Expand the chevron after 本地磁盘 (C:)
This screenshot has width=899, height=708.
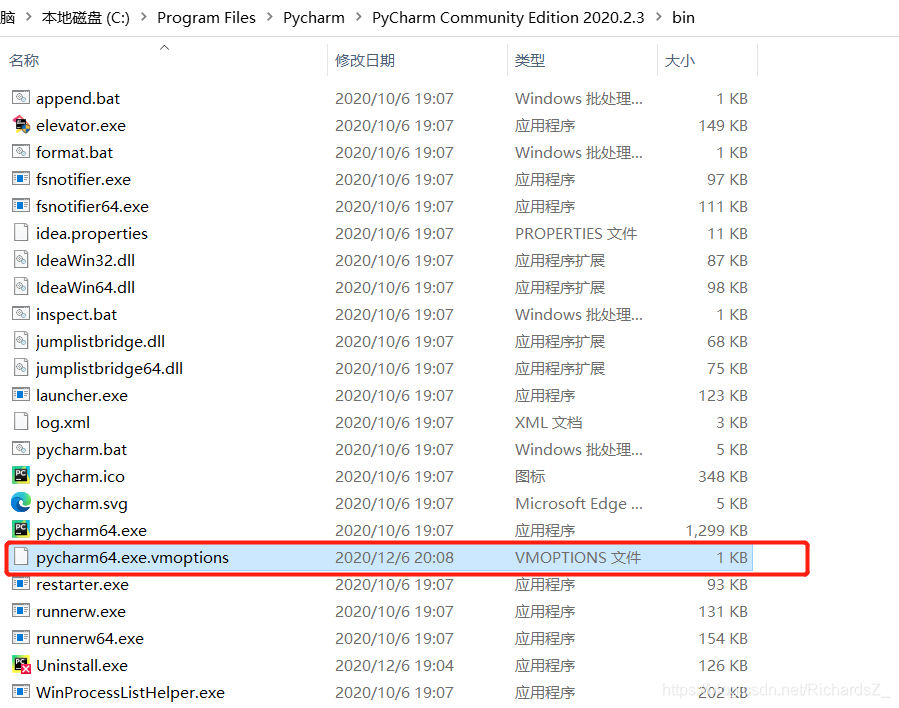pyautogui.click(x=143, y=18)
